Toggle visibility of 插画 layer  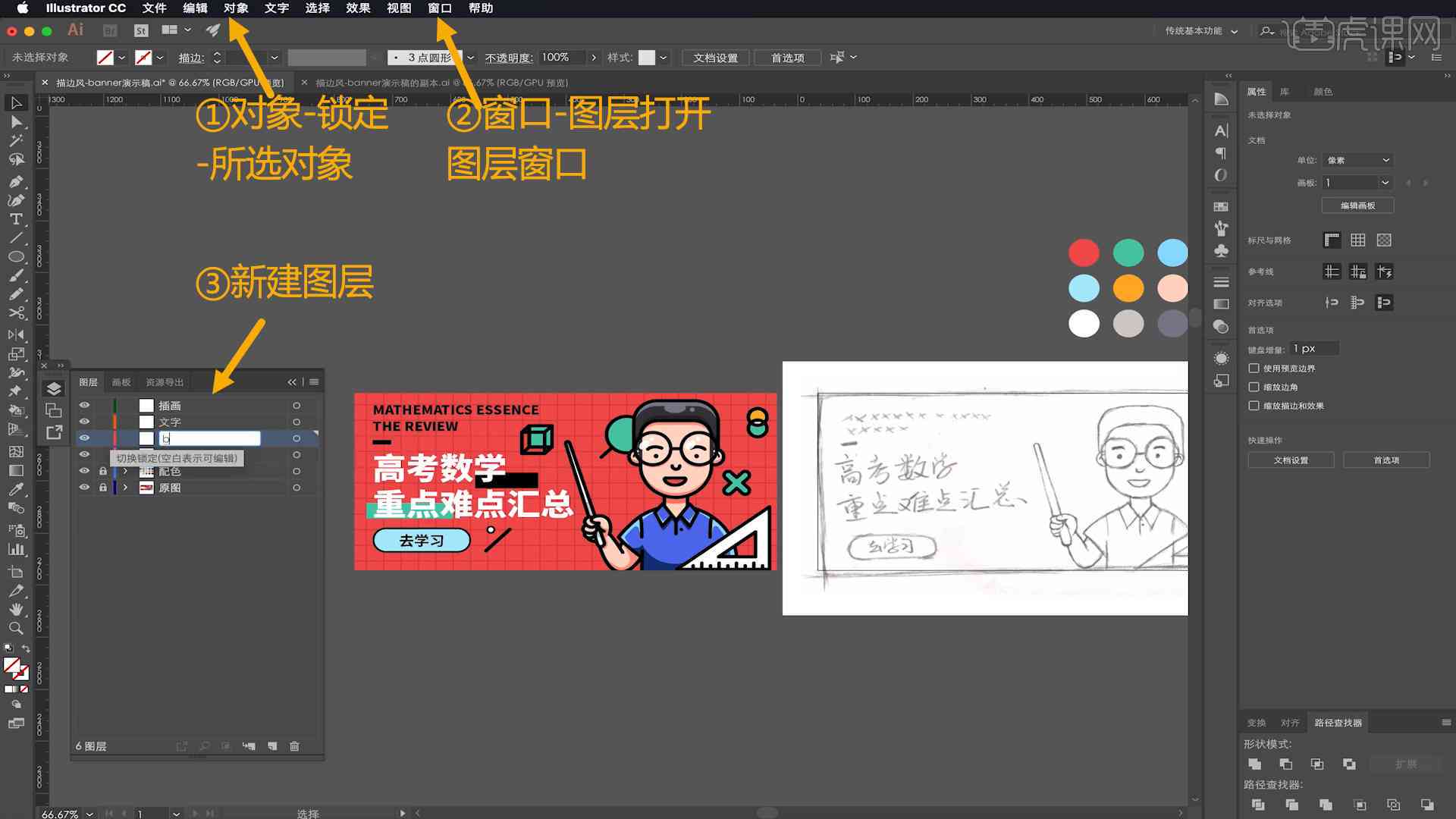click(85, 405)
